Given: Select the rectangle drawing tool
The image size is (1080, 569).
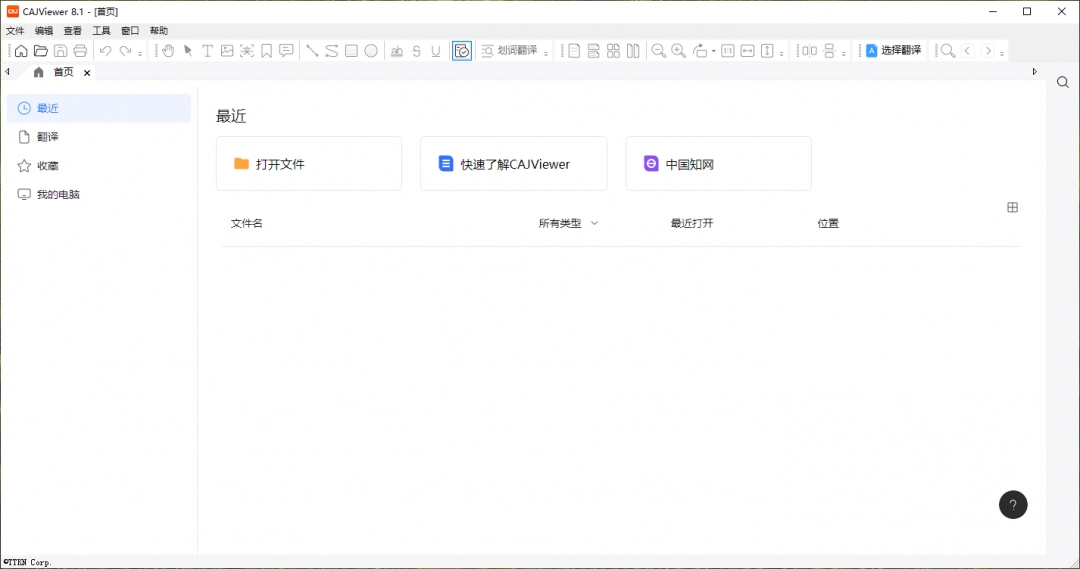Looking at the screenshot, I should (351, 51).
